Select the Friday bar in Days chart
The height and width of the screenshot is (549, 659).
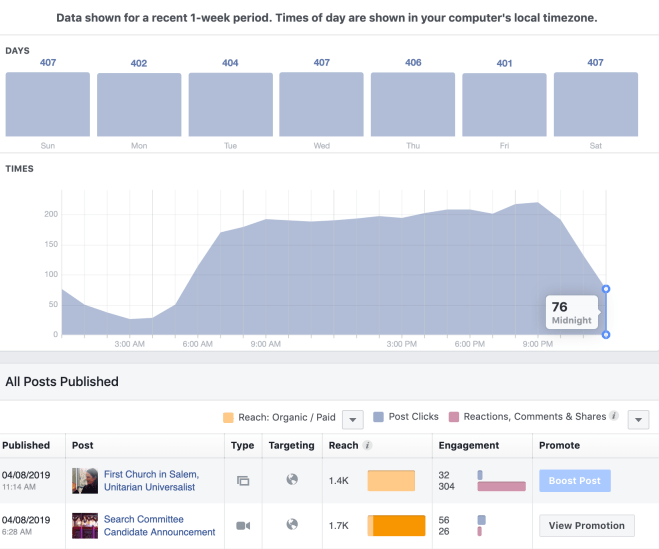[504, 105]
